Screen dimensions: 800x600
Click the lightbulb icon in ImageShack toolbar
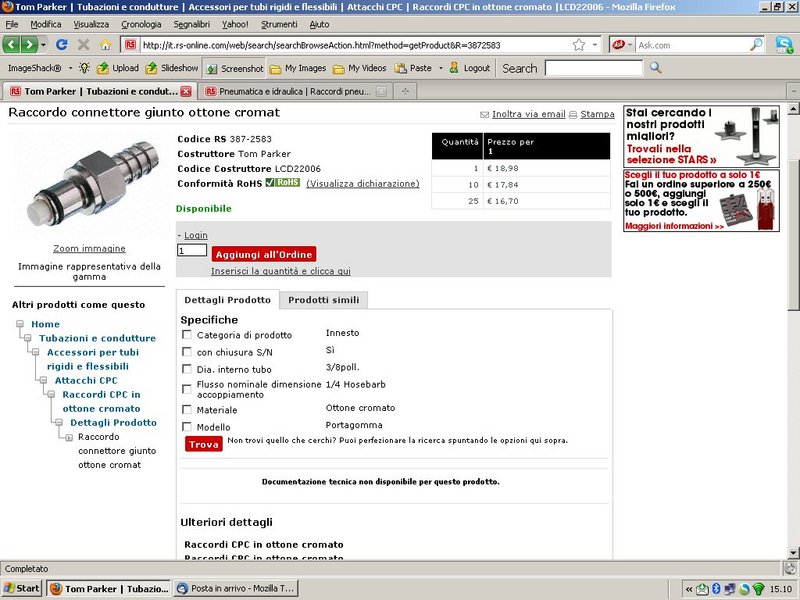[85, 68]
